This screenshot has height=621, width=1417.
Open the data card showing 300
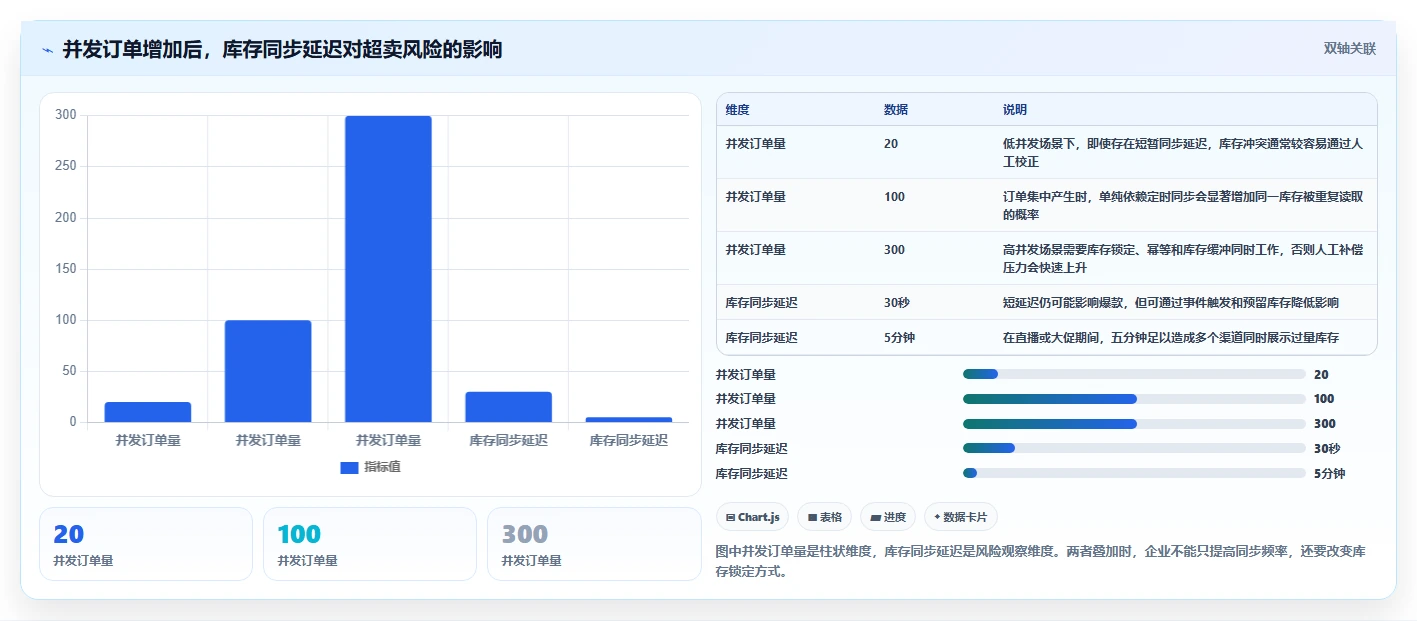point(594,544)
